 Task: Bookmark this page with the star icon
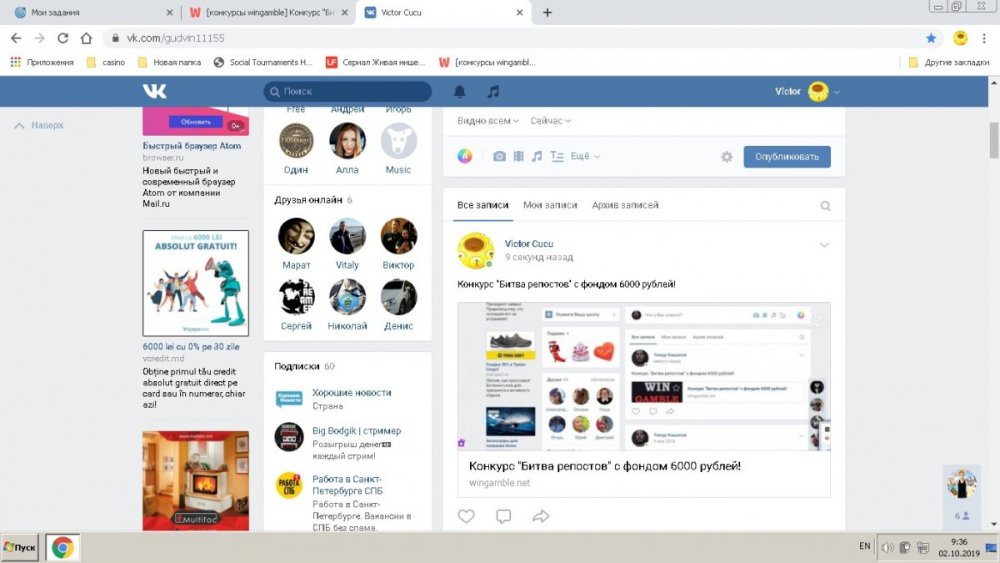point(931,38)
